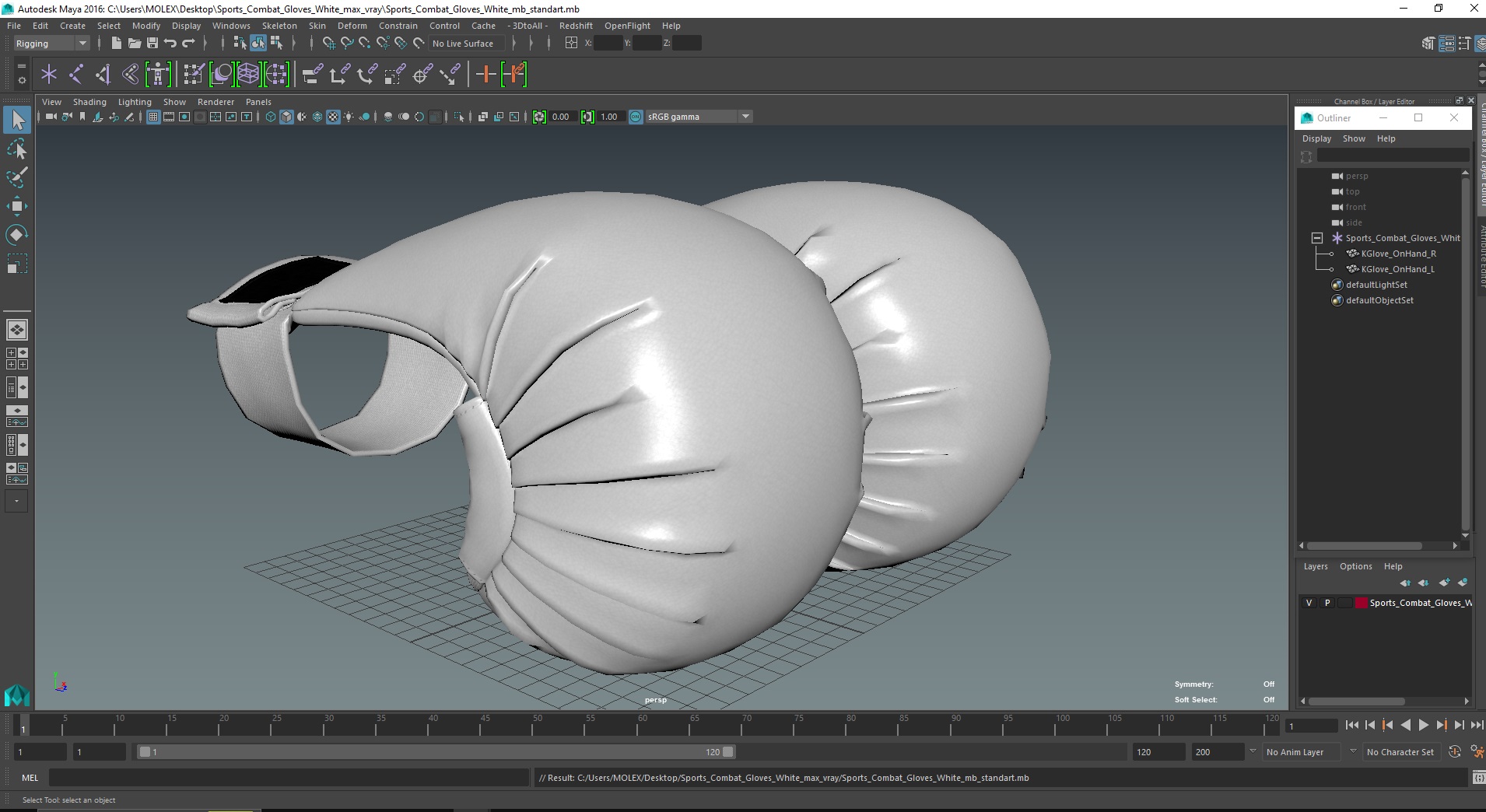Screen dimensions: 1486x812
Task: Enable snap to grids icon
Action: [328, 44]
